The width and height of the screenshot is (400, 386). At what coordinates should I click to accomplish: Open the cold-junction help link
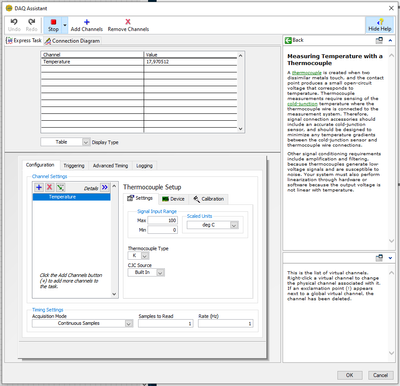pyautogui.click(x=302, y=104)
